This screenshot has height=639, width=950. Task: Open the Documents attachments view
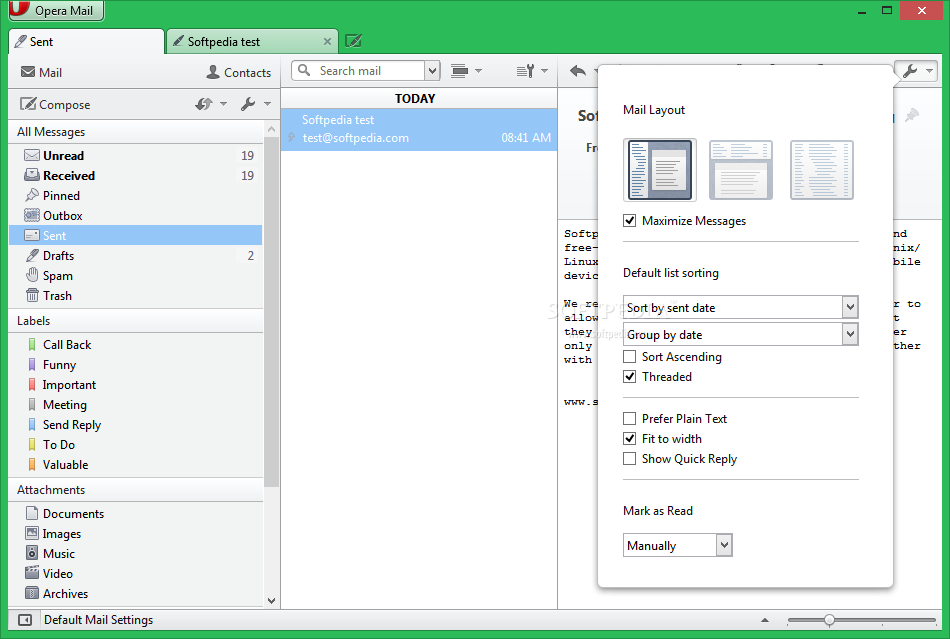click(x=136, y=514)
